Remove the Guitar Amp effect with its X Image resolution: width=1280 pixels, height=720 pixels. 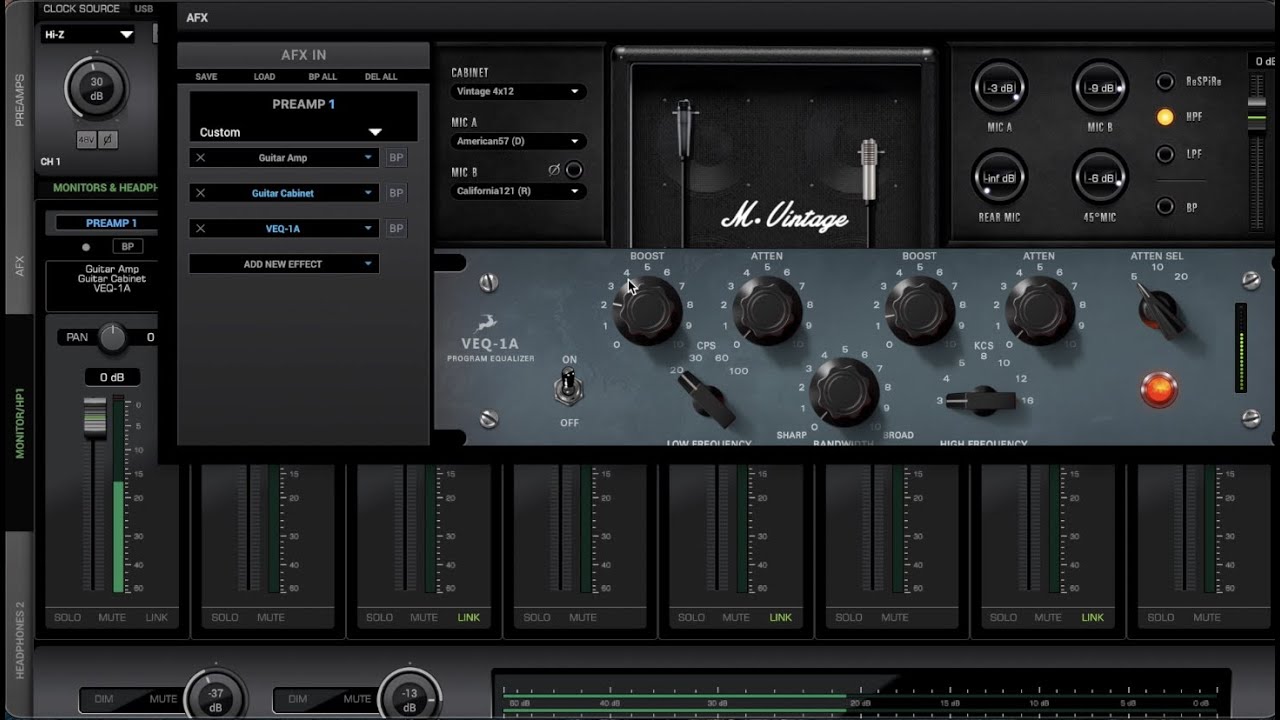(200, 158)
